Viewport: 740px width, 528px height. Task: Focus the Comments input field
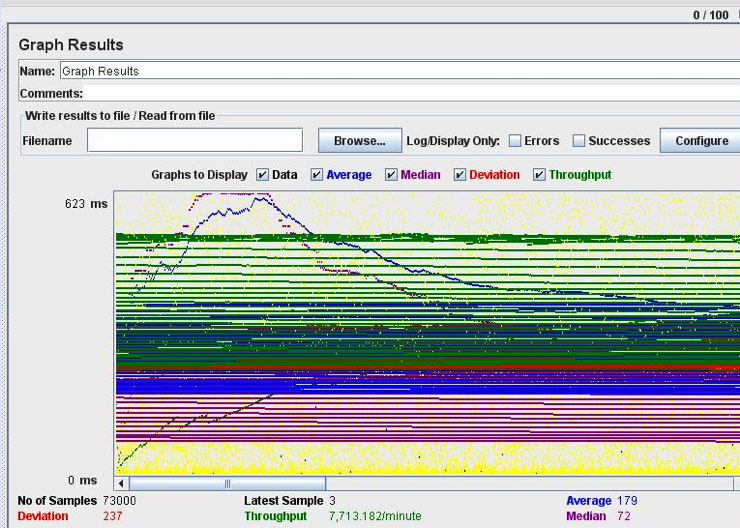pos(400,94)
